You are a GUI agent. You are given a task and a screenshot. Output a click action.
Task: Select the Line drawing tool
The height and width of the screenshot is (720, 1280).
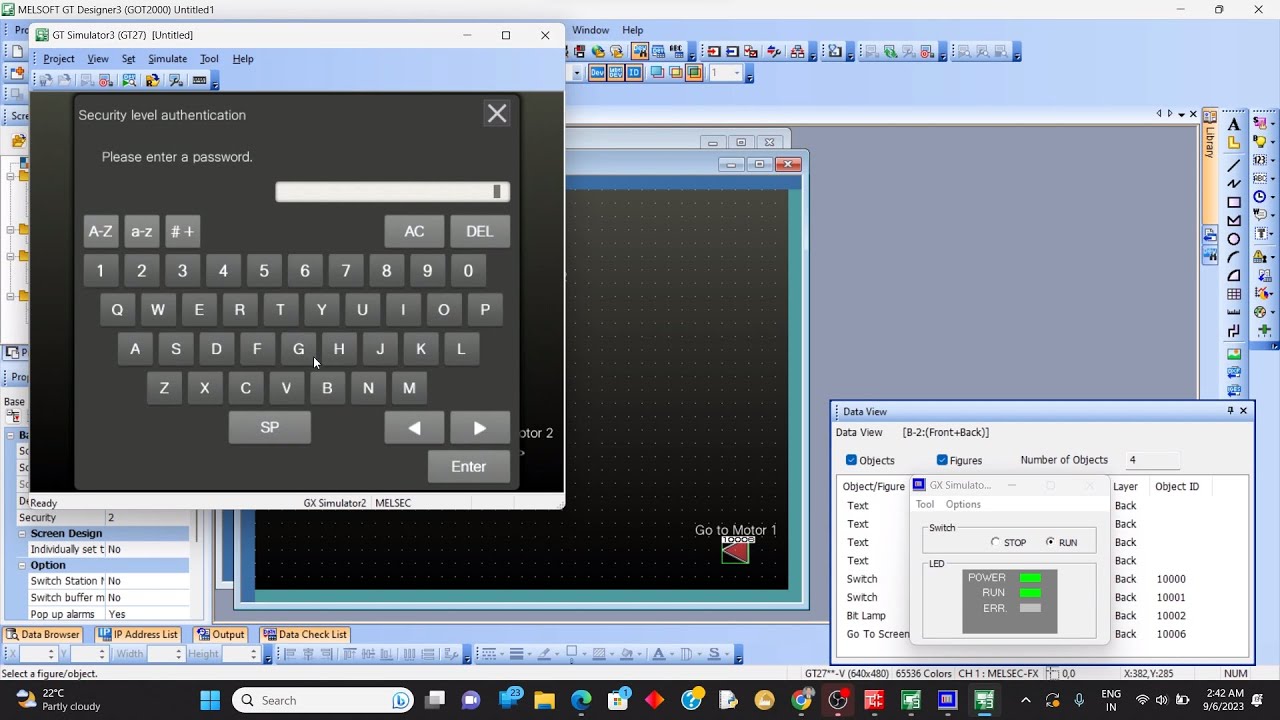point(1234,164)
